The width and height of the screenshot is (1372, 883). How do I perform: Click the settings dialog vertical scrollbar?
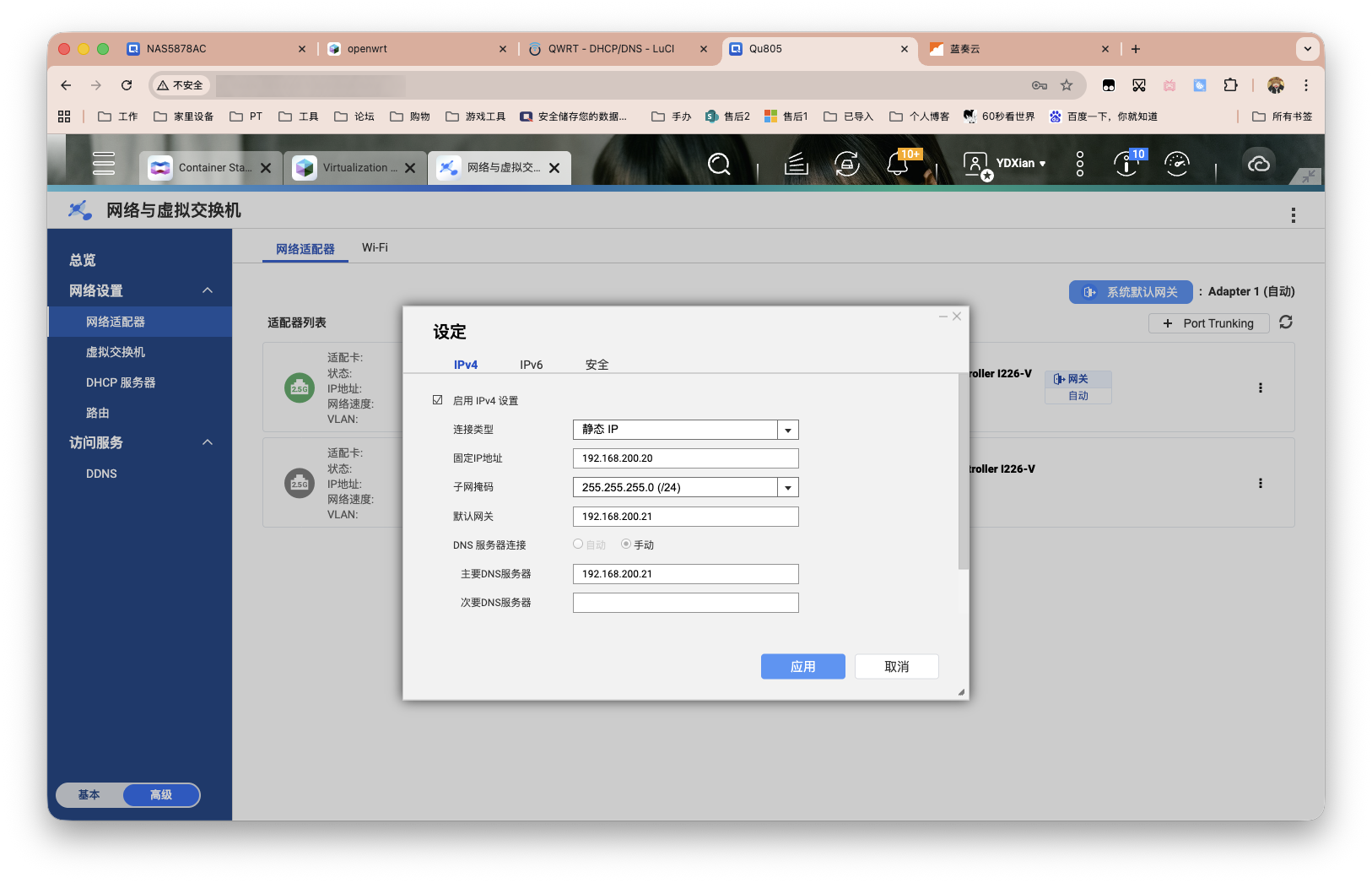963,473
